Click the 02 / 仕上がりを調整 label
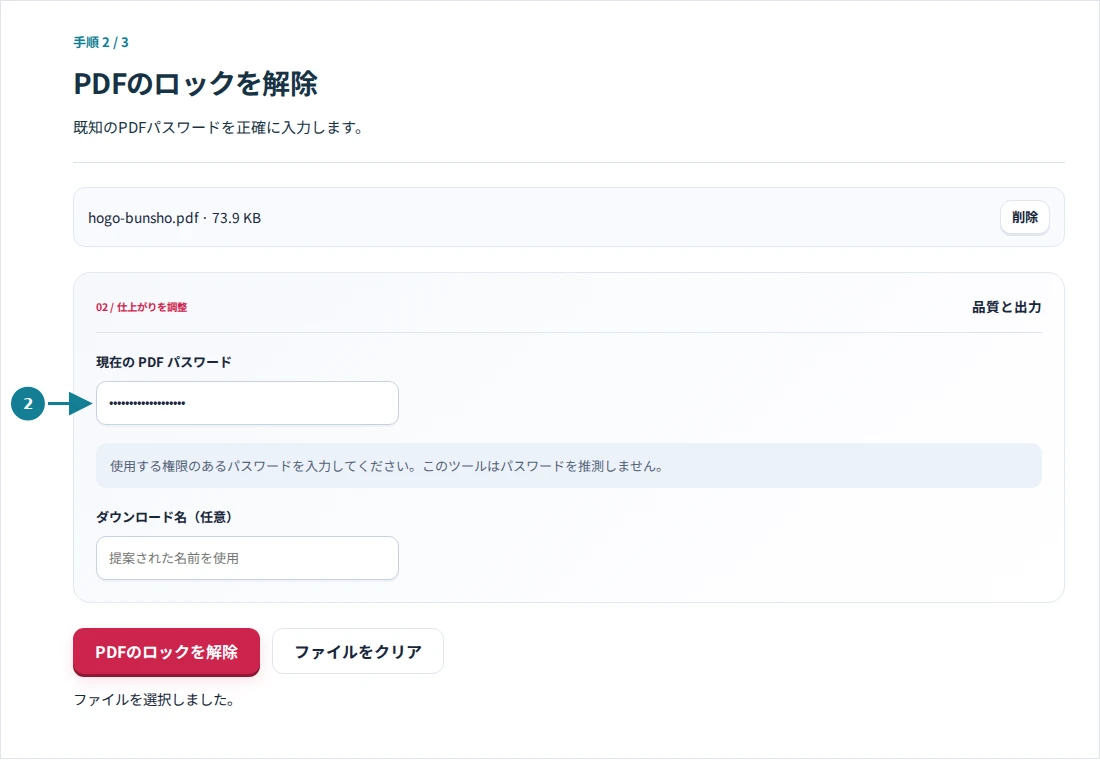The image size is (1100, 760). [142, 307]
